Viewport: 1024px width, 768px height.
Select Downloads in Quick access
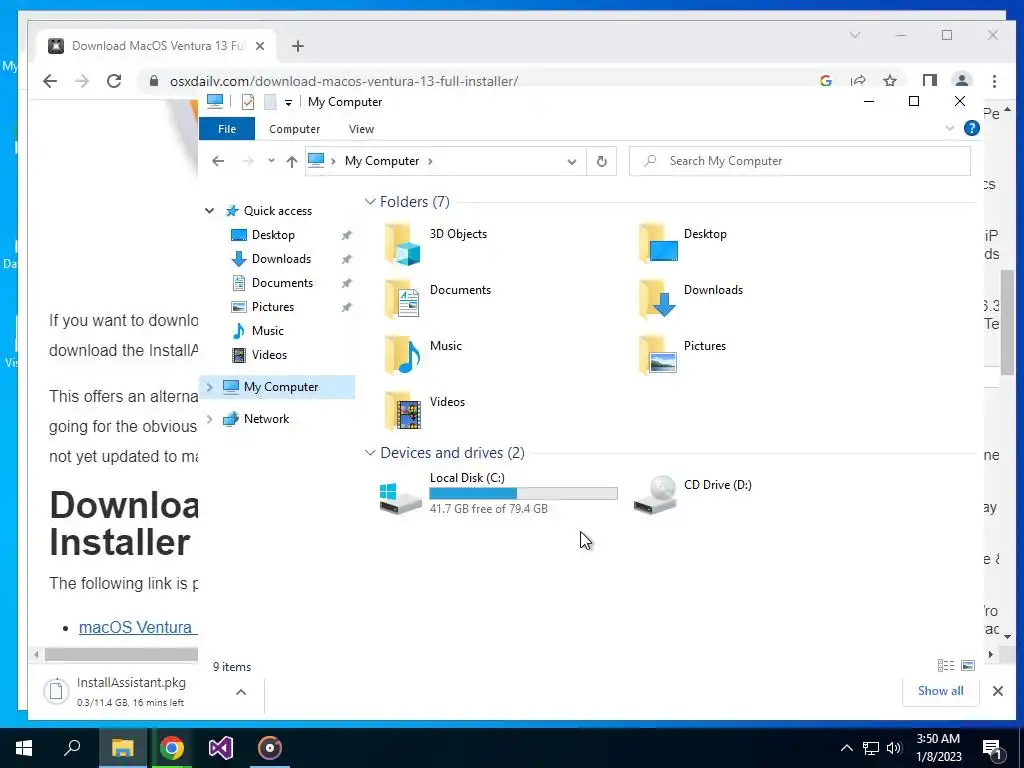point(281,259)
